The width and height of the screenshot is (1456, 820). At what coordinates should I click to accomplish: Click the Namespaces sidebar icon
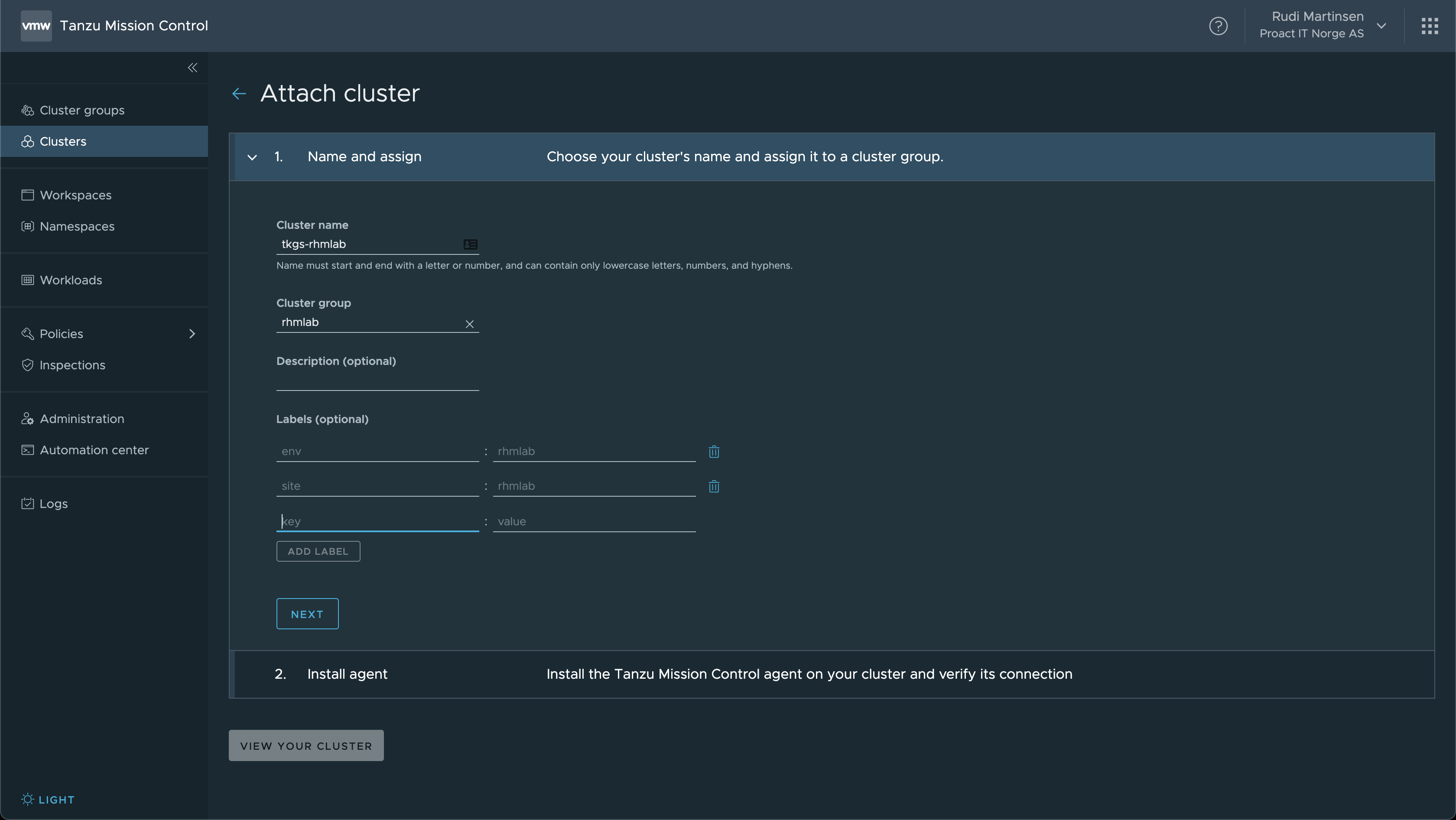(28, 226)
